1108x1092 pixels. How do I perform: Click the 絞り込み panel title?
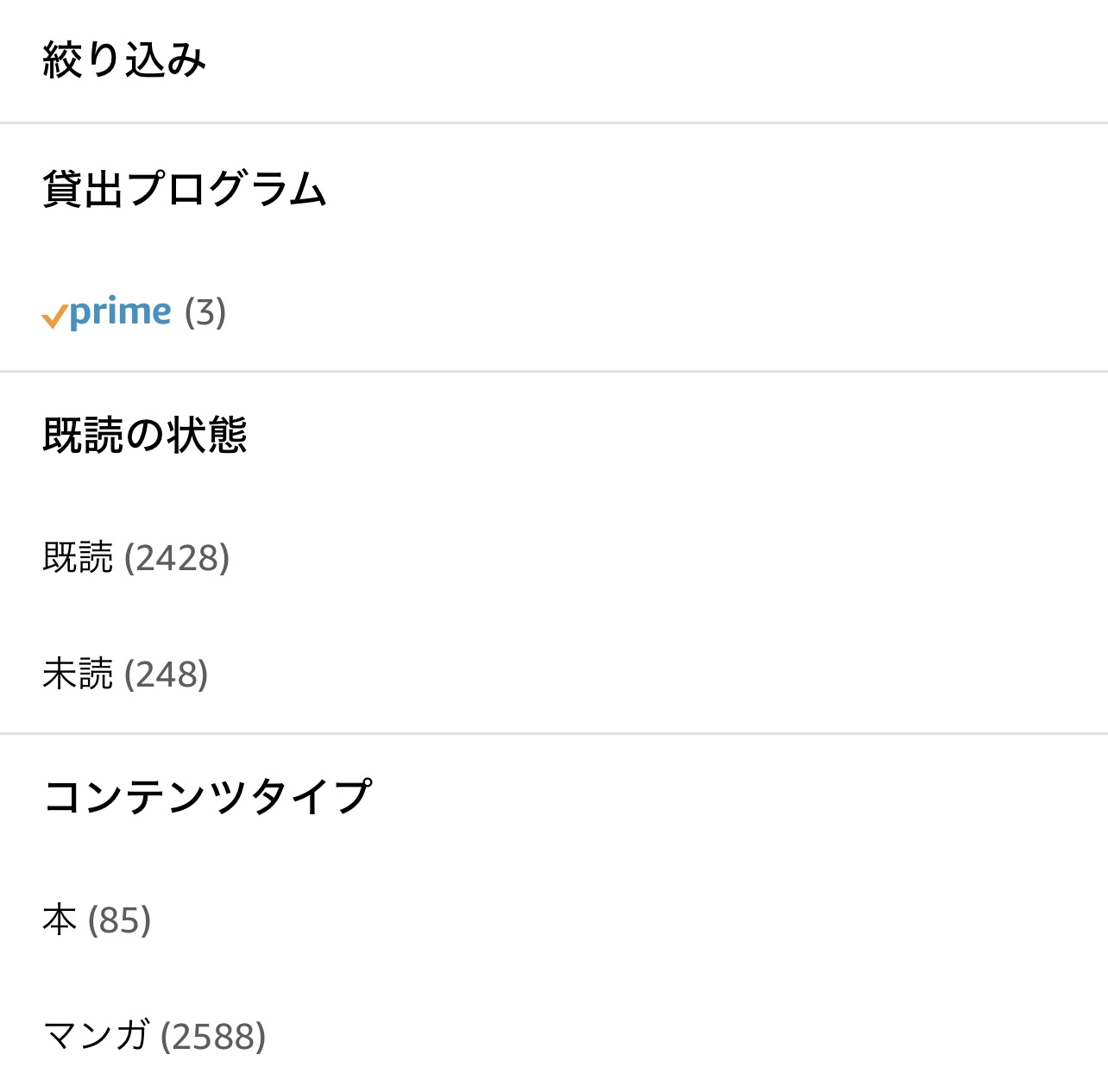(124, 60)
